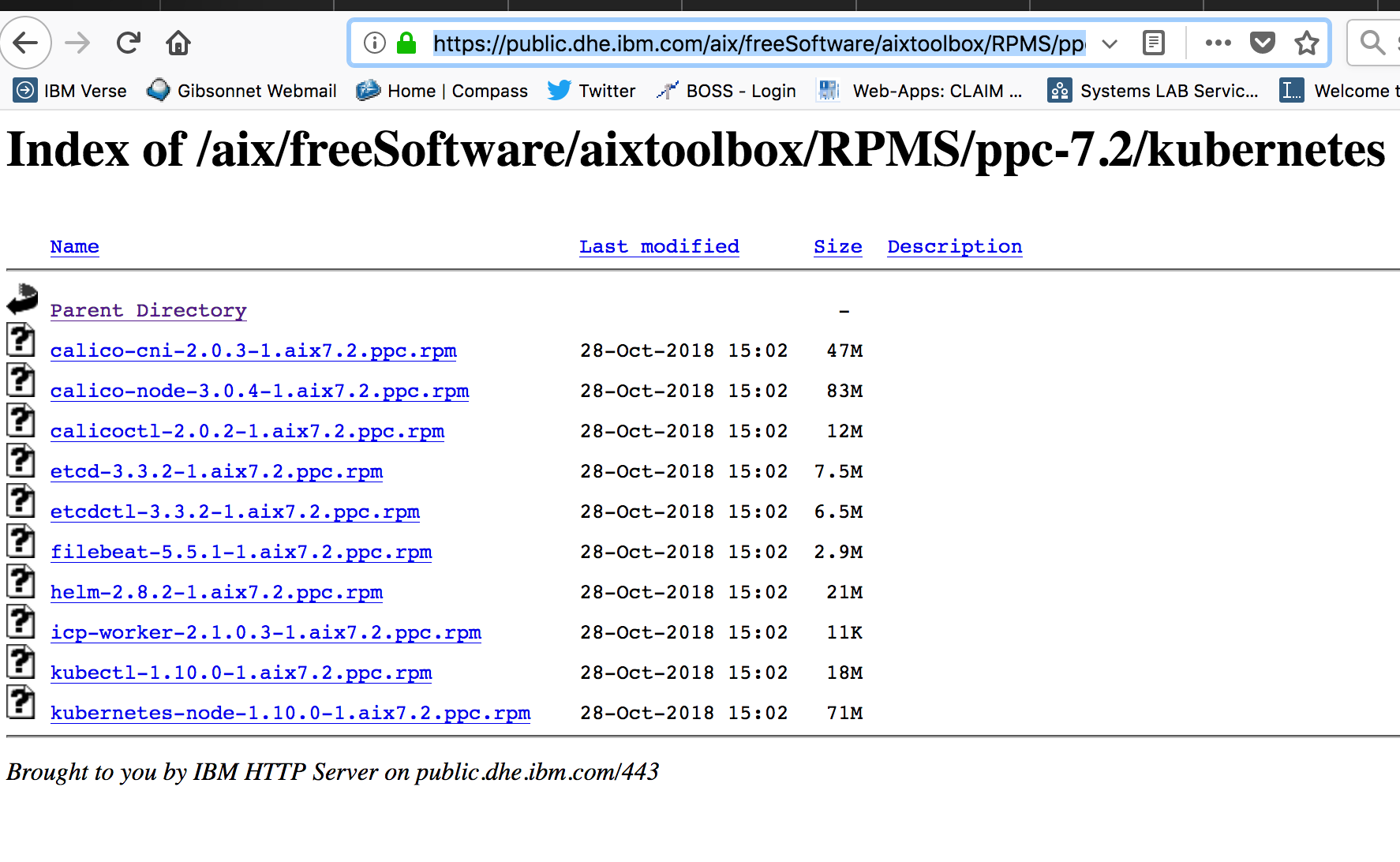Click file icon beside filebeat rpm

(21, 541)
